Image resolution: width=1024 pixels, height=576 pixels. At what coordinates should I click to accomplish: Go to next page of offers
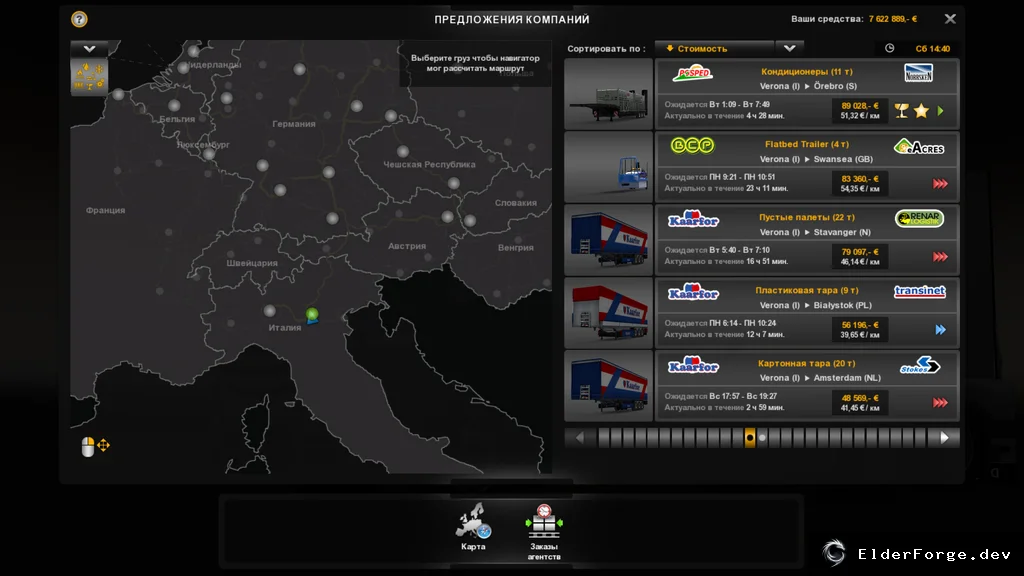click(x=944, y=438)
